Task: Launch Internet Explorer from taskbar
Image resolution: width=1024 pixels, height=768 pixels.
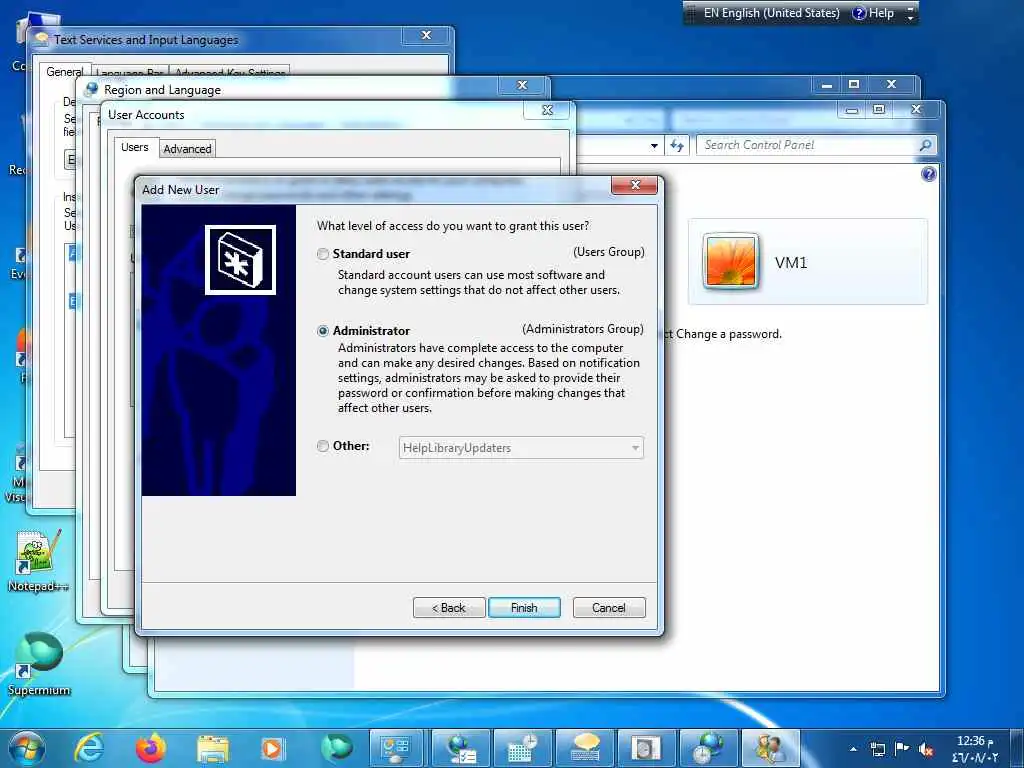Action: (89, 748)
